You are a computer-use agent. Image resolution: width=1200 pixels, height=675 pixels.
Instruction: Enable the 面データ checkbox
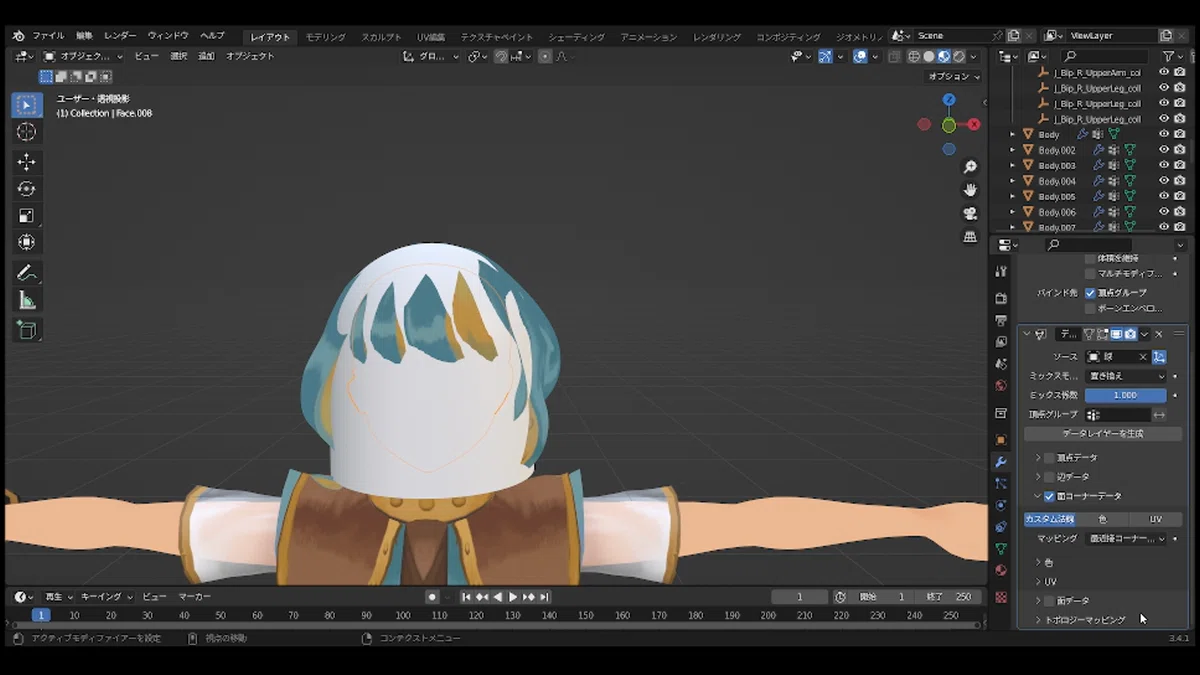tap(1048, 601)
